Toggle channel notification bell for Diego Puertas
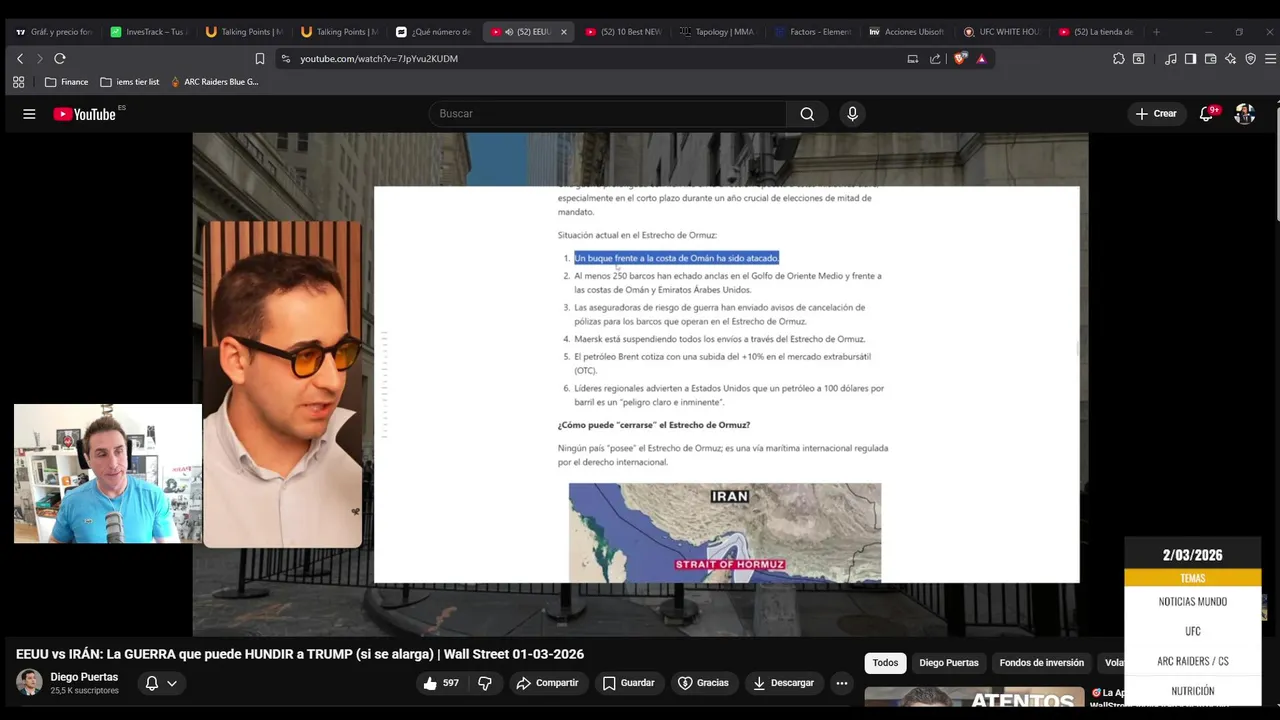This screenshot has height=720, width=1280. tap(152, 683)
